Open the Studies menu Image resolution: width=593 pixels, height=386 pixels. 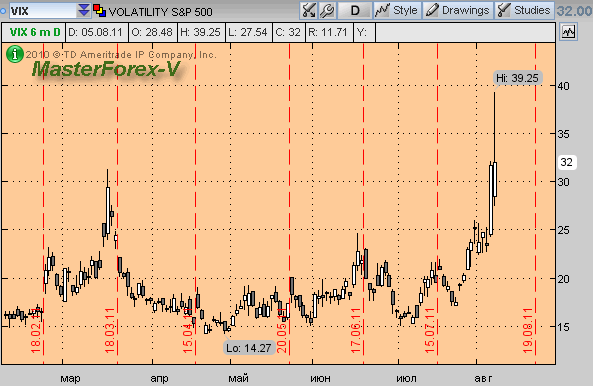[524, 10]
